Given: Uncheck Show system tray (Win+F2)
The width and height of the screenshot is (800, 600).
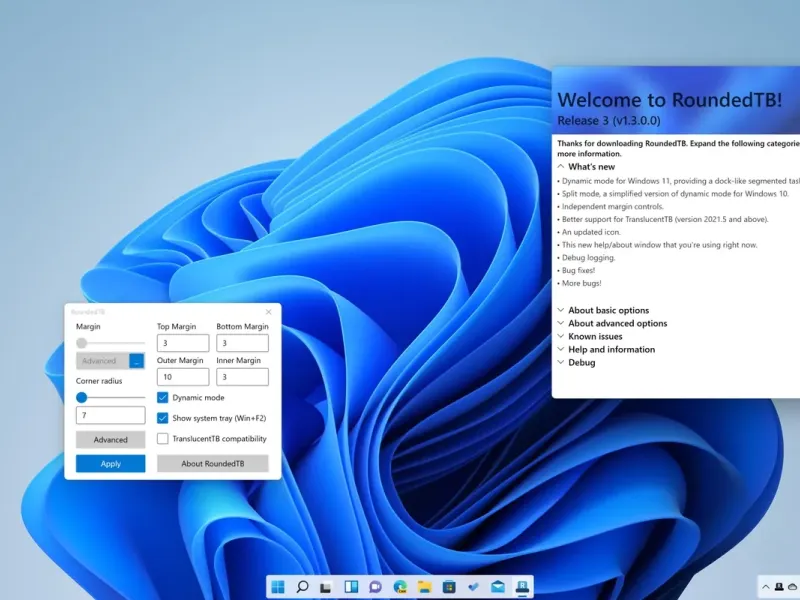Looking at the screenshot, I should coord(163,418).
